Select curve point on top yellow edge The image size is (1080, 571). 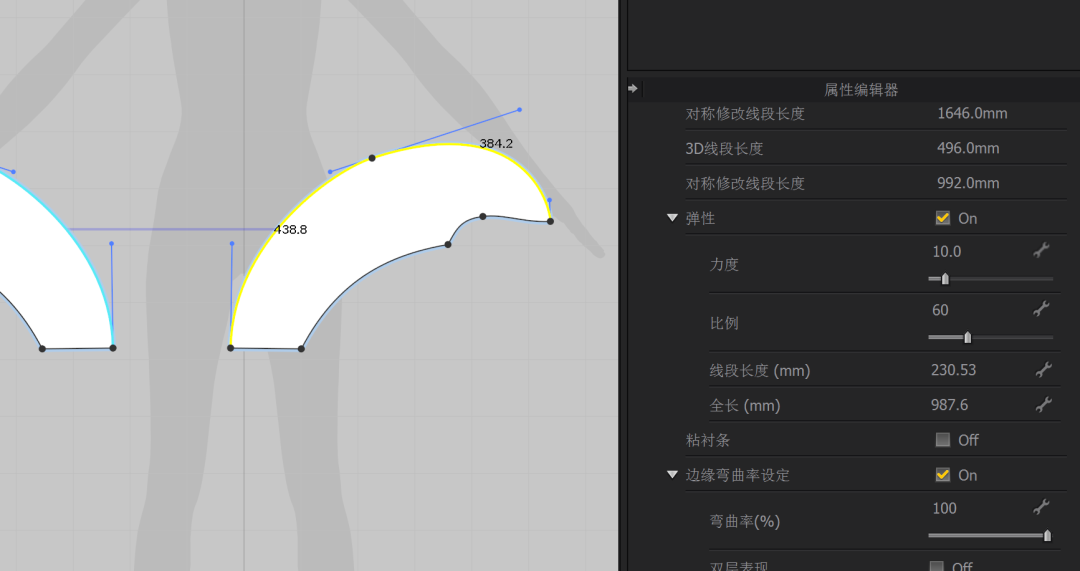[x=372, y=158]
